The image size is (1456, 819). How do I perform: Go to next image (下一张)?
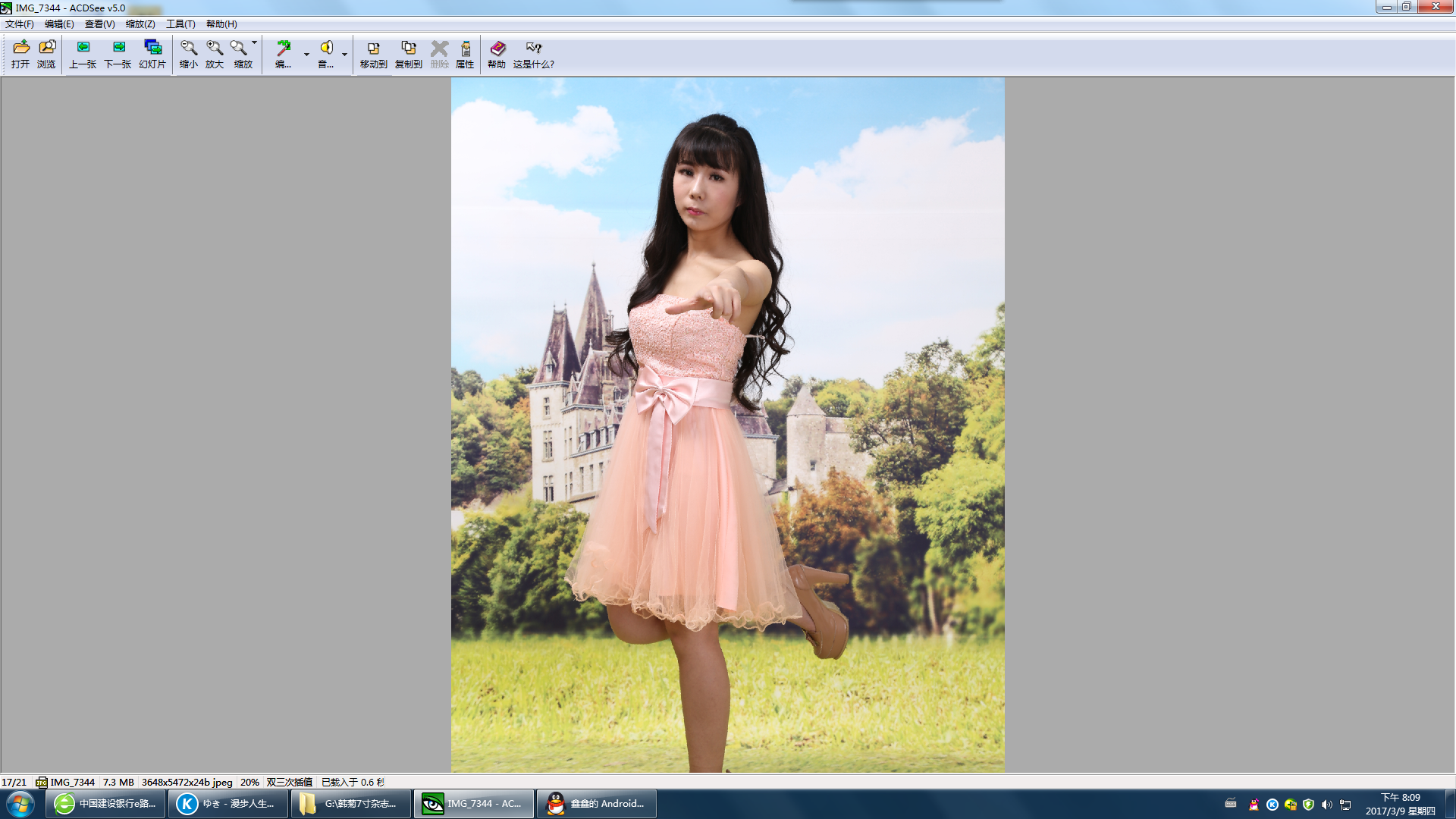tap(118, 54)
